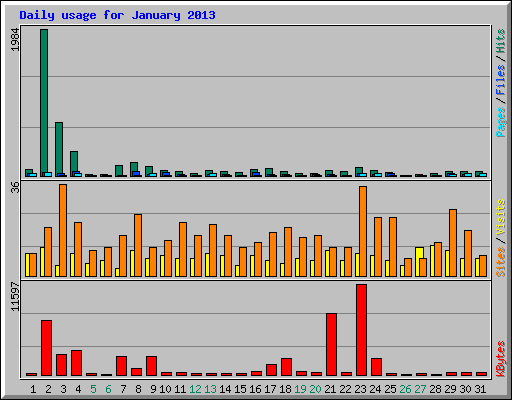Image resolution: width=512 pixels, height=400 pixels.
Task: Select the orange bar for day 23
Action: pos(363,231)
